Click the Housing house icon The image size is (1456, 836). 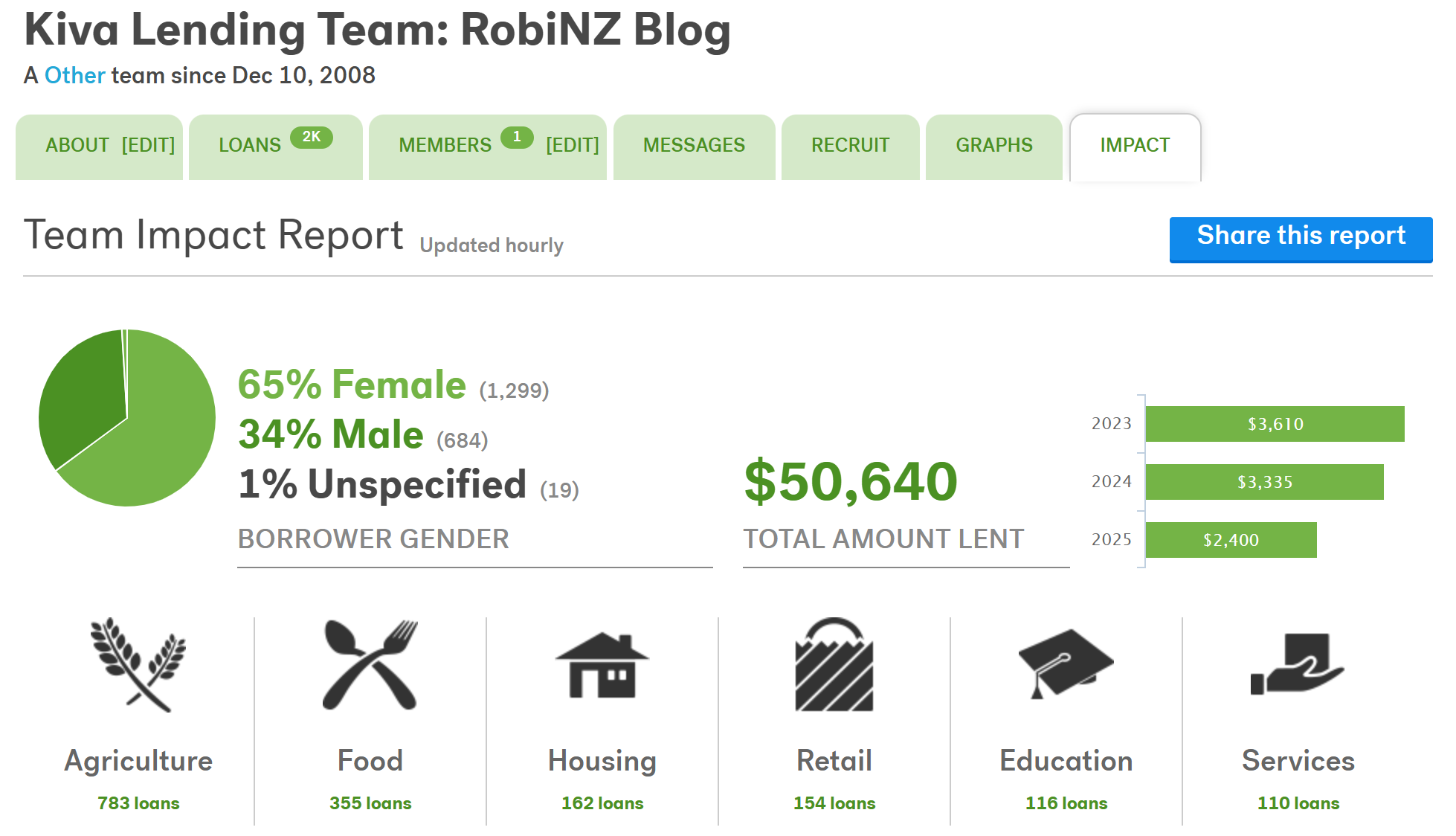[x=602, y=664]
